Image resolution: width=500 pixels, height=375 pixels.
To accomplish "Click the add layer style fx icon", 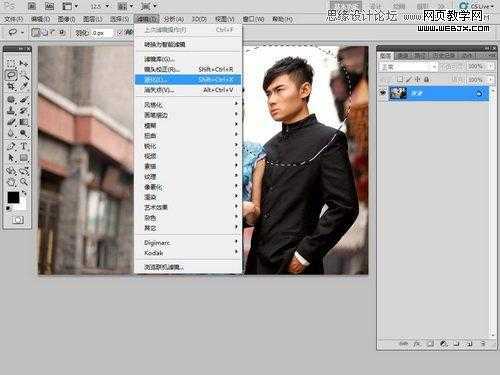I will (x=417, y=343).
